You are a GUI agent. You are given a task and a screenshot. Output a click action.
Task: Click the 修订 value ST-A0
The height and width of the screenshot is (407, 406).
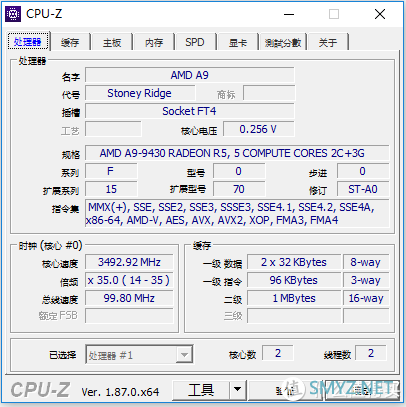pos(363,189)
